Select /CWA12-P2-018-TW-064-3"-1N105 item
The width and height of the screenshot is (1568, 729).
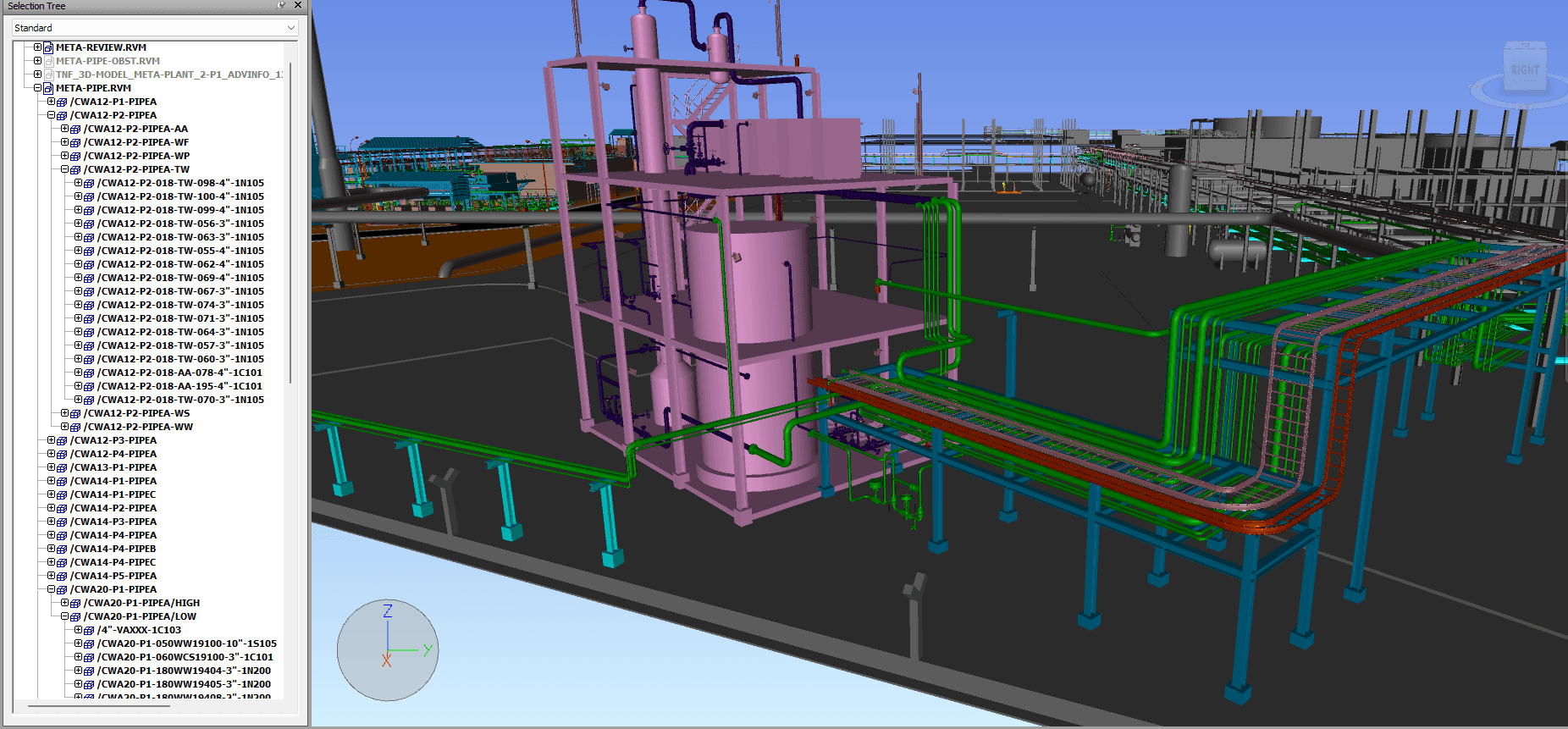point(180,332)
